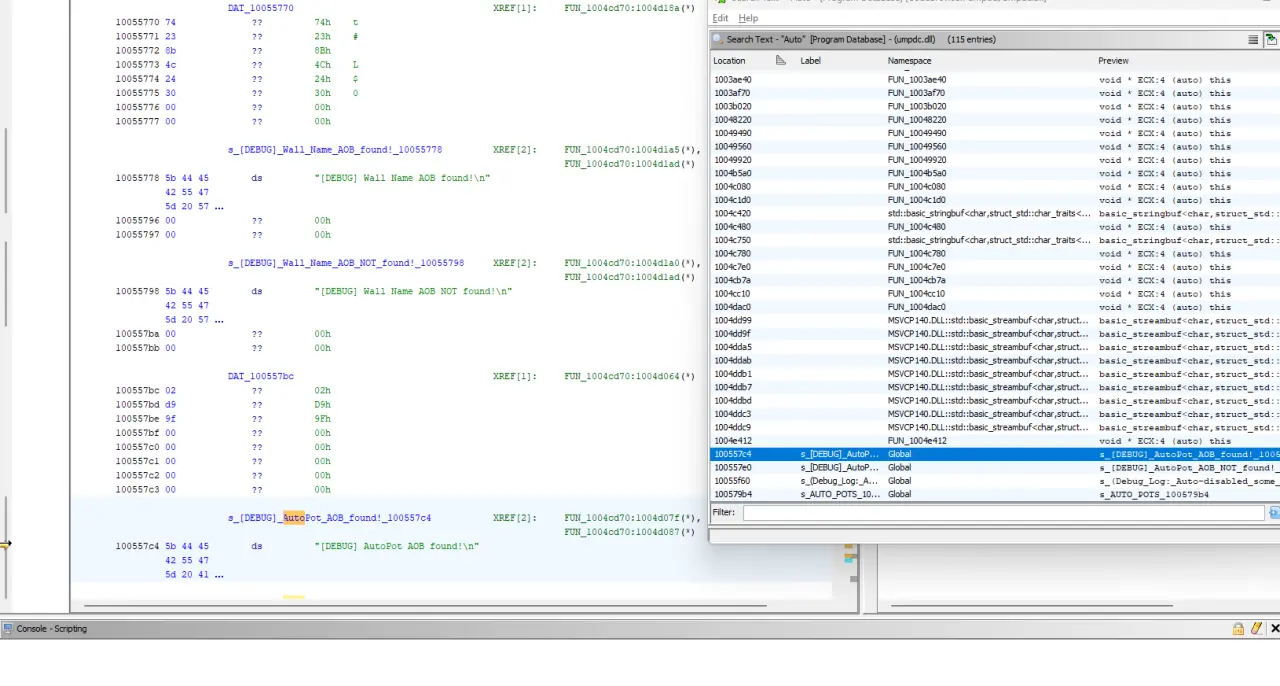Close the Console - Scripting panel

coord(1274,629)
